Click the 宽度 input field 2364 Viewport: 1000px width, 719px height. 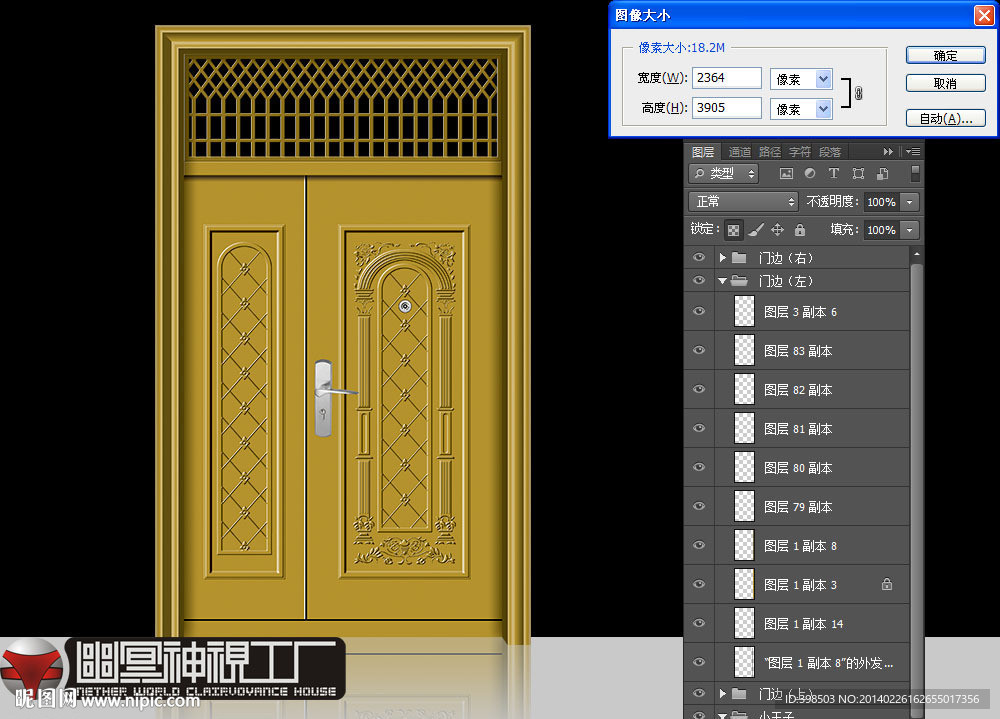726,78
